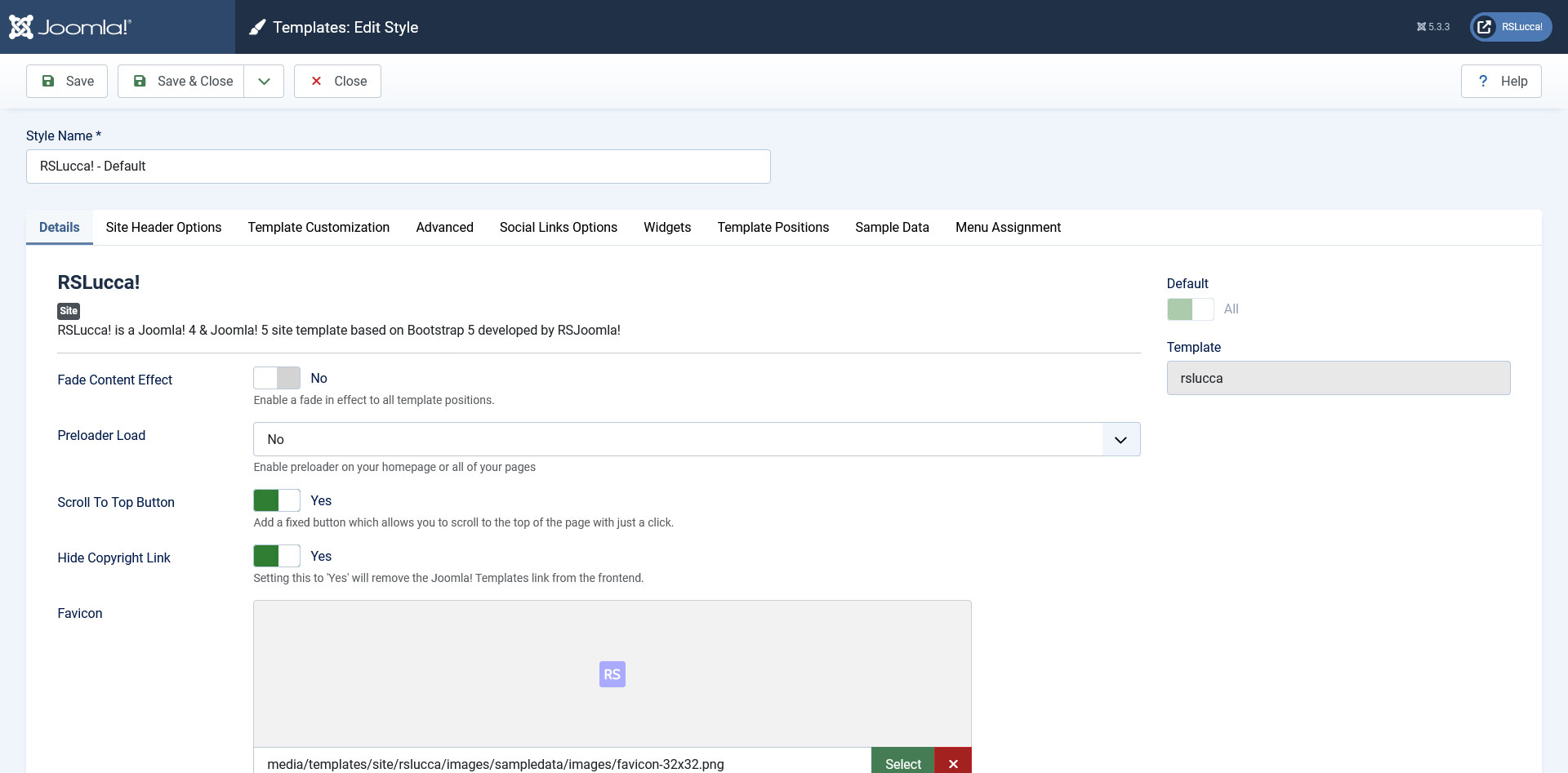
Task: Switch to the Site Header Options tab
Action: click(163, 228)
